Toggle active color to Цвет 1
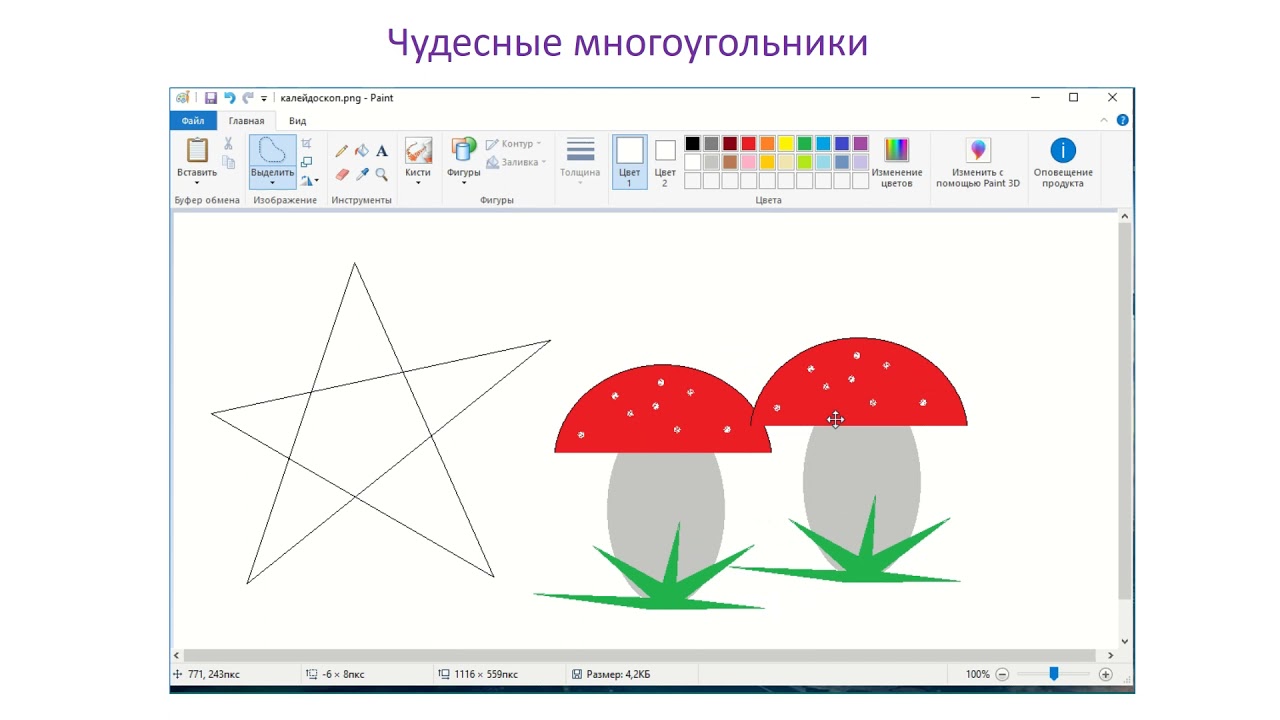This screenshot has width=1280, height=720. pos(629,161)
